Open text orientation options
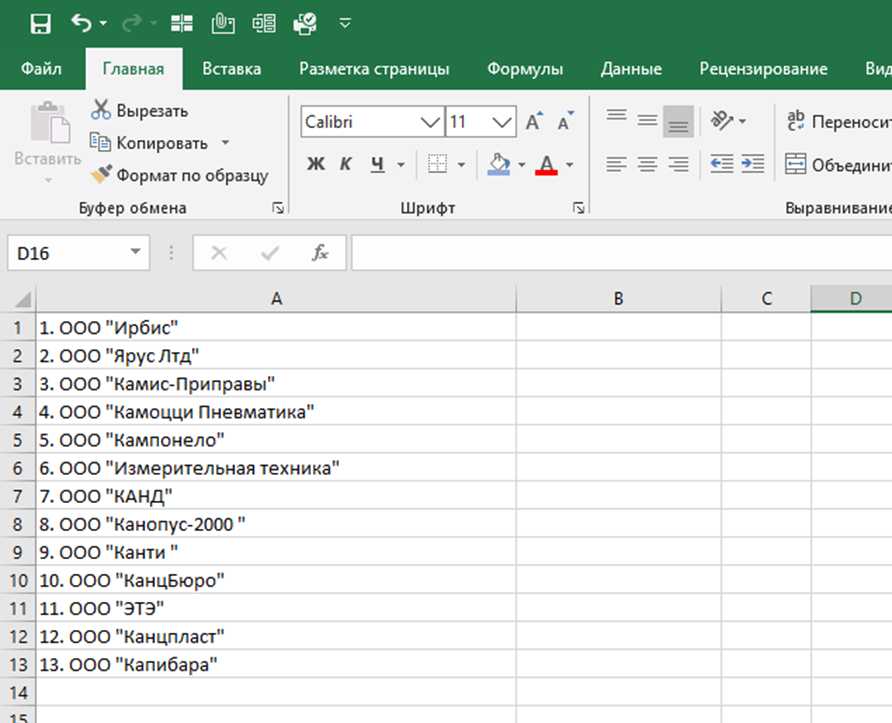The height and width of the screenshot is (723, 892). pyautogui.click(x=728, y=121)
